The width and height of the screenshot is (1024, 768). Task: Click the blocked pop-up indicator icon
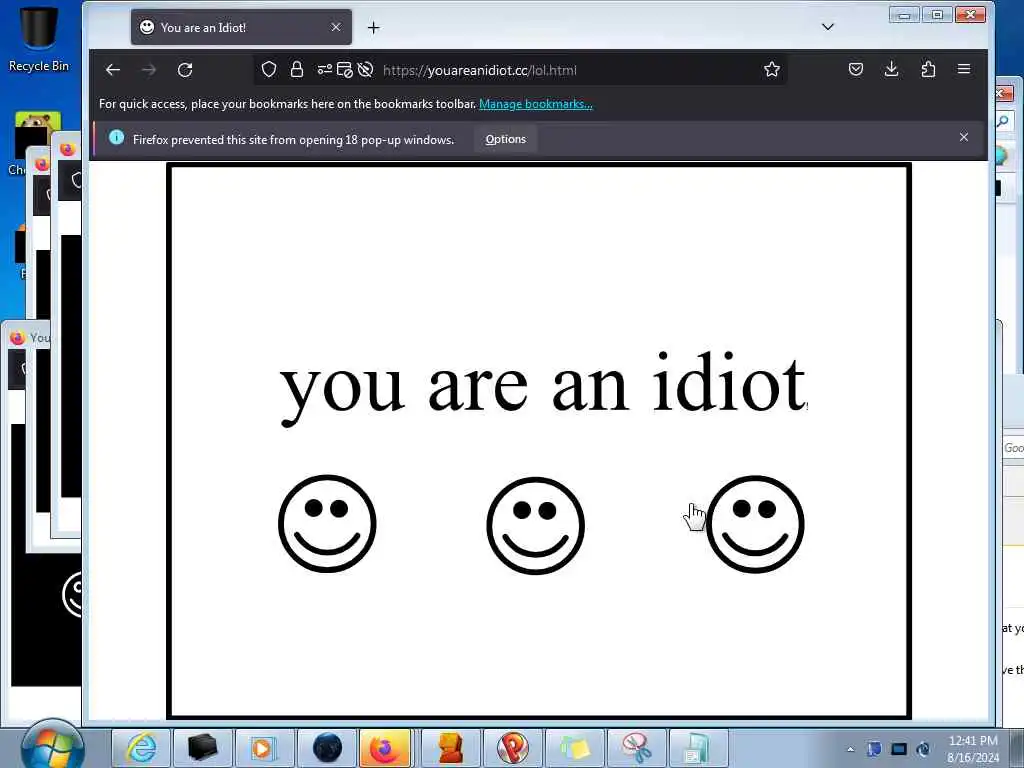[345, 69]
